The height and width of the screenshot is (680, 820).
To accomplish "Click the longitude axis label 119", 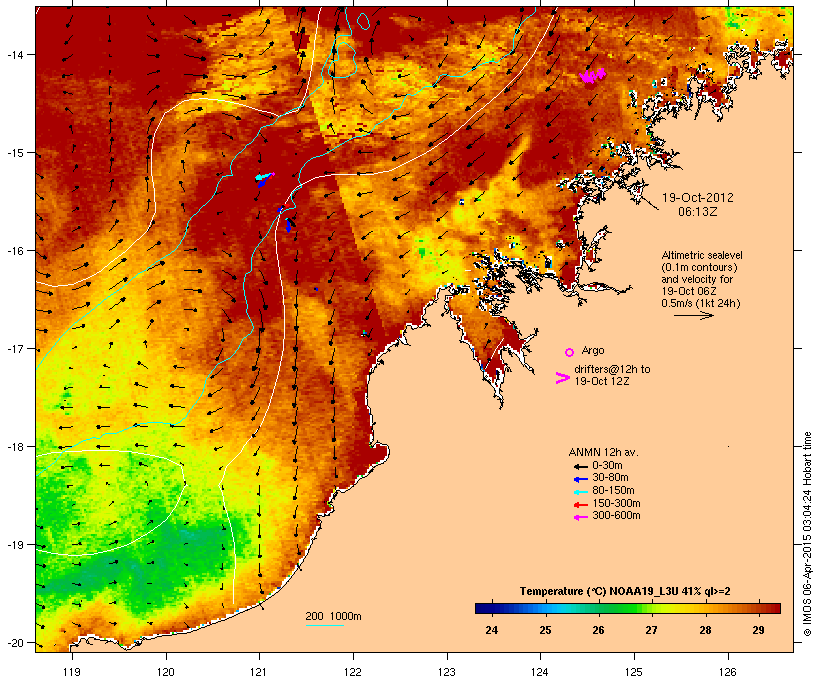I will pos(72,672).
